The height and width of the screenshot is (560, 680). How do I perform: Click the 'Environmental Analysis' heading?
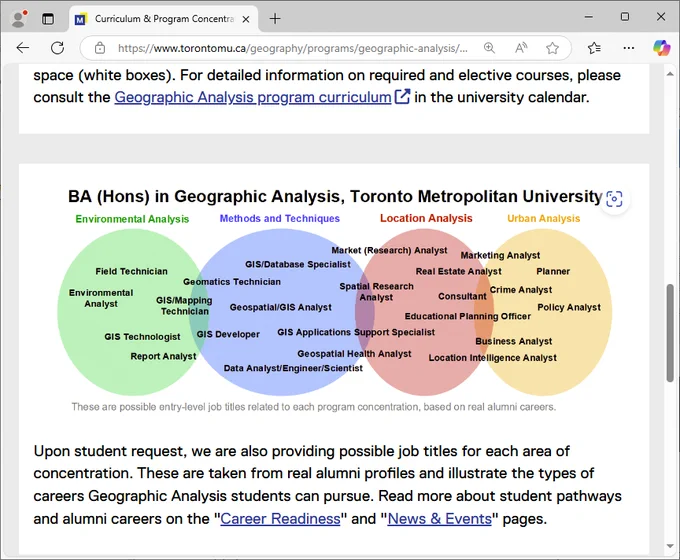[132, 219]
